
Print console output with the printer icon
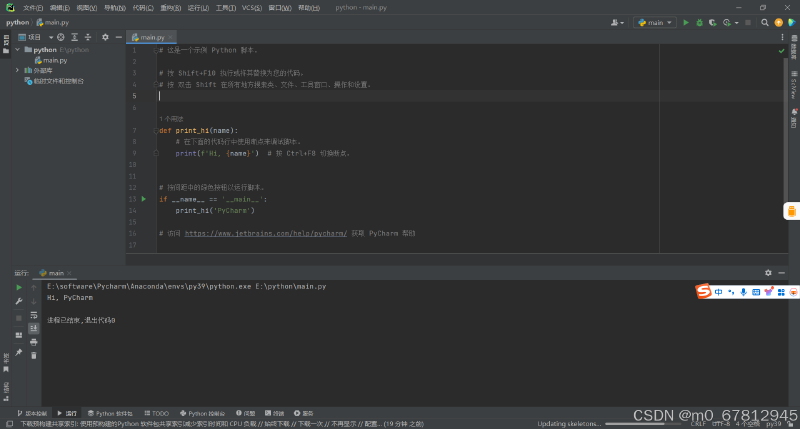34,342
